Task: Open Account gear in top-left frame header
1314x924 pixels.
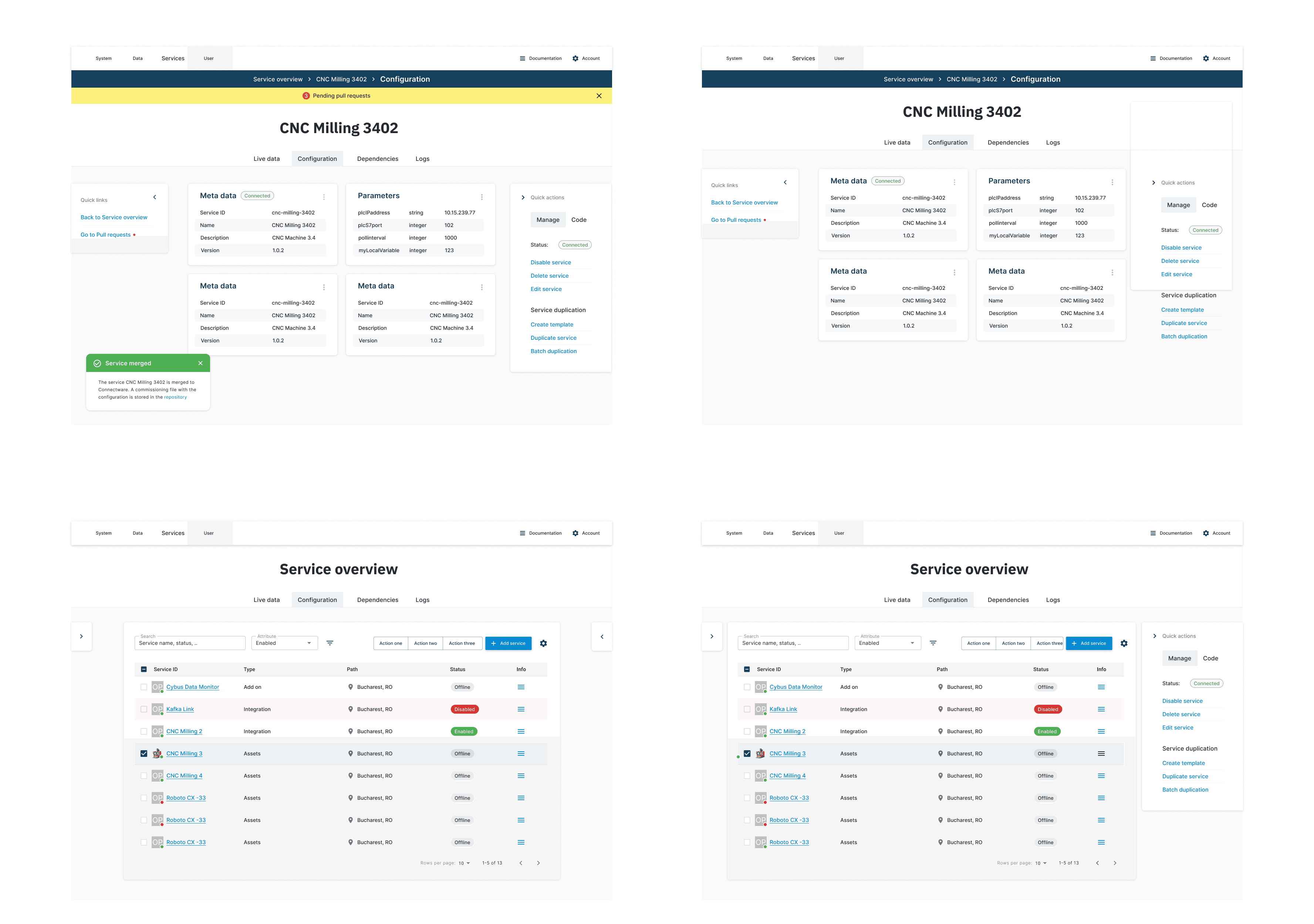Action: 575,58
